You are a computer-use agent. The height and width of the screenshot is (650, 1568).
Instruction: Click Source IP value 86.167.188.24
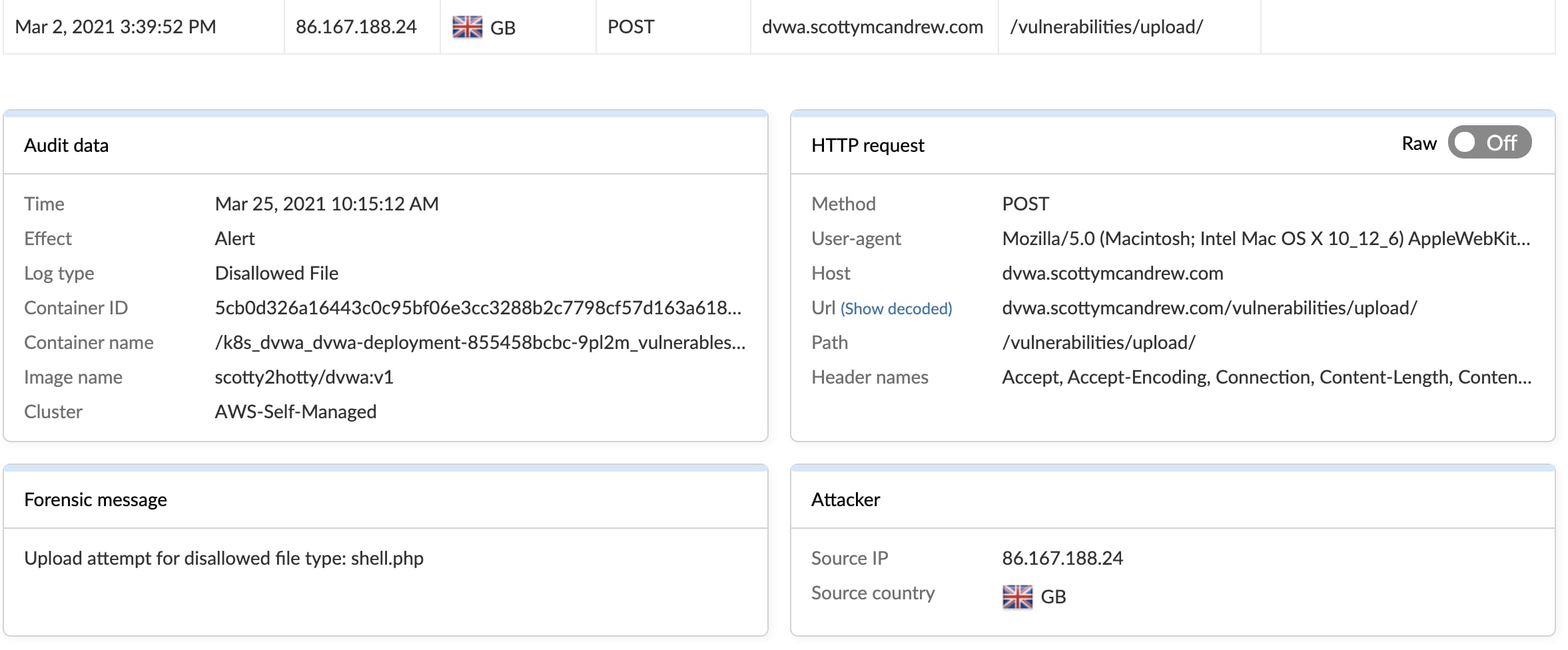[x=1062, y=558]
